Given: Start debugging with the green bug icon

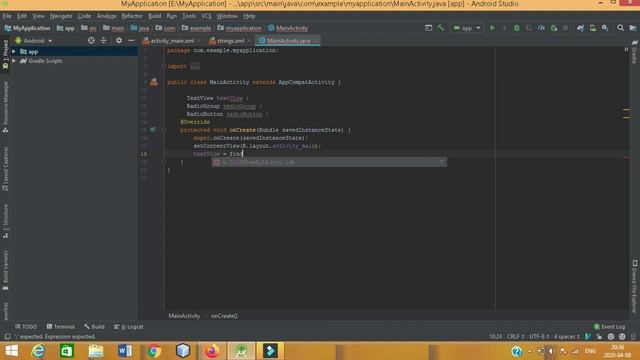Looking at the screenshot, I should (x=516, y=28).
